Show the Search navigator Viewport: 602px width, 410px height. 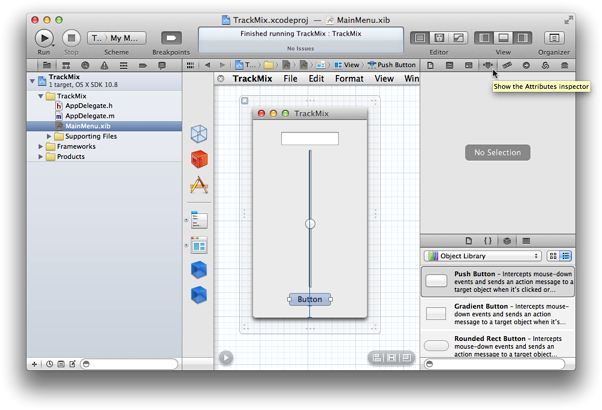[x=85, y=65]
